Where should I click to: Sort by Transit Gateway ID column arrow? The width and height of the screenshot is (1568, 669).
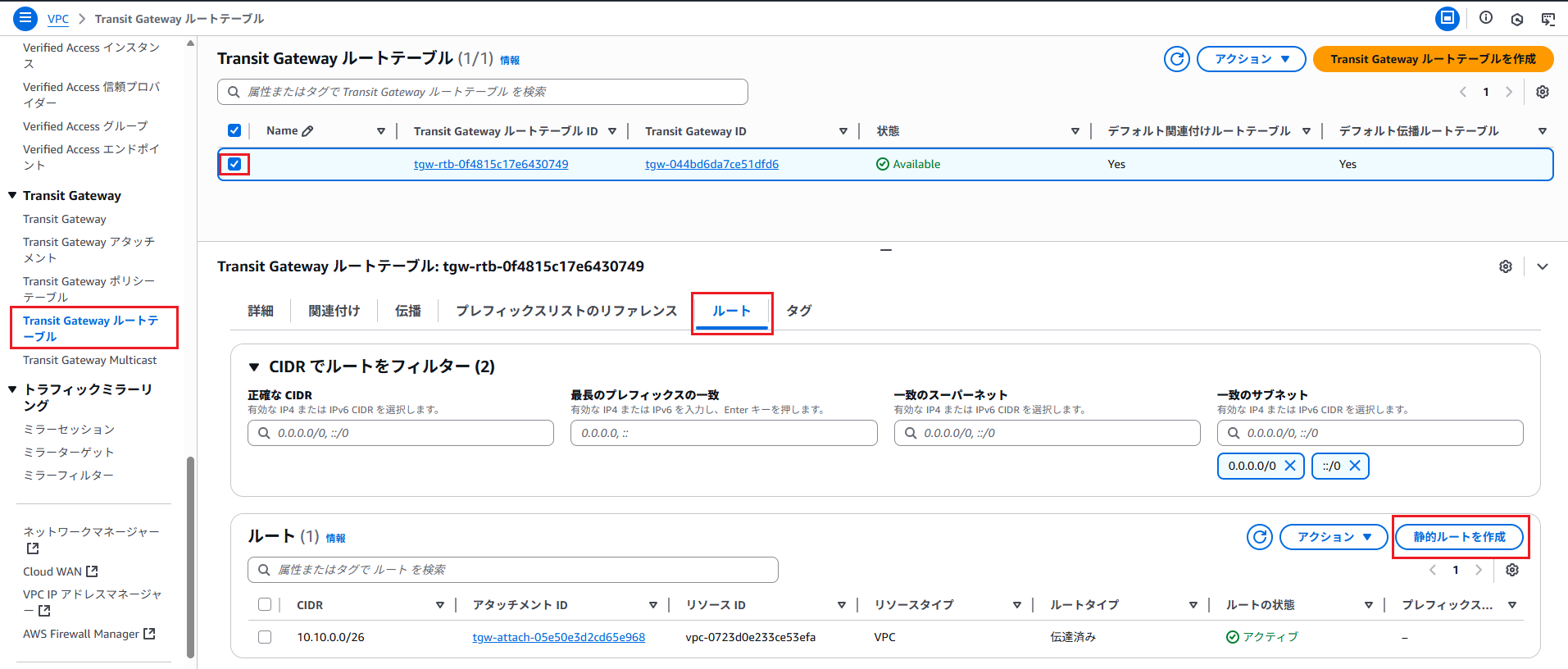843,131
